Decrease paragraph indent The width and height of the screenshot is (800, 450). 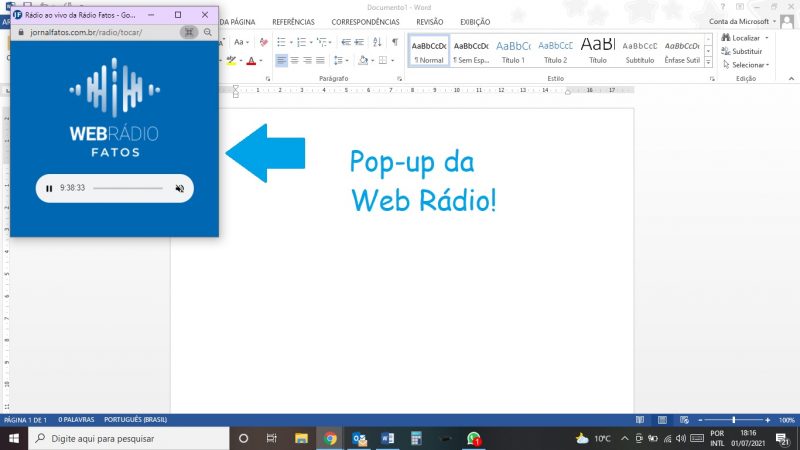(346, 42)
